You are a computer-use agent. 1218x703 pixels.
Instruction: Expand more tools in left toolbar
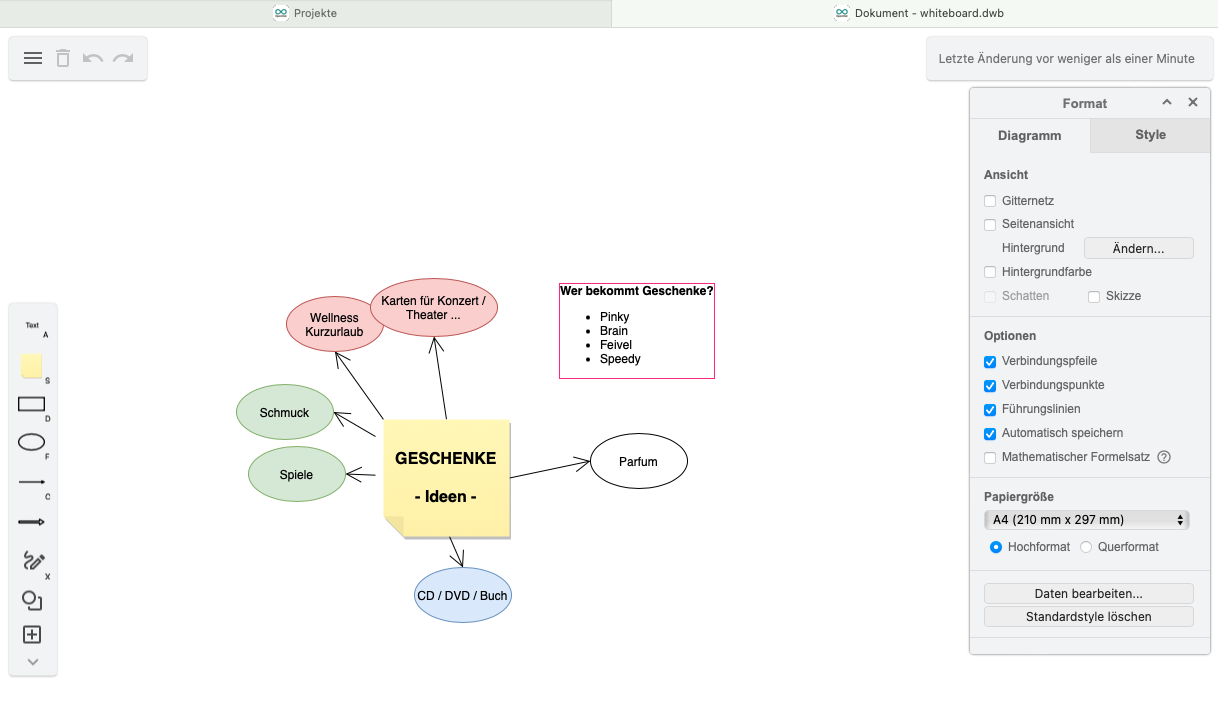(x=32, y=661)
